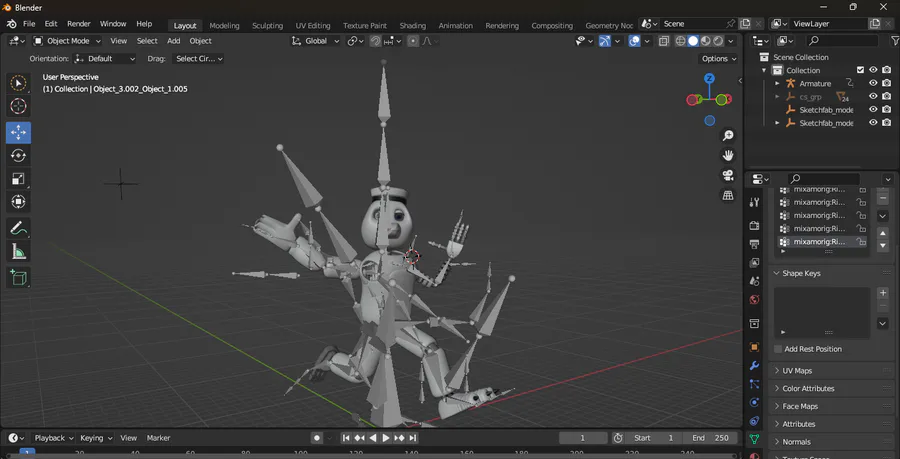Open the Orientation Default dropdown
Viewport: 900px width, 459px height.
click(105, 59)
